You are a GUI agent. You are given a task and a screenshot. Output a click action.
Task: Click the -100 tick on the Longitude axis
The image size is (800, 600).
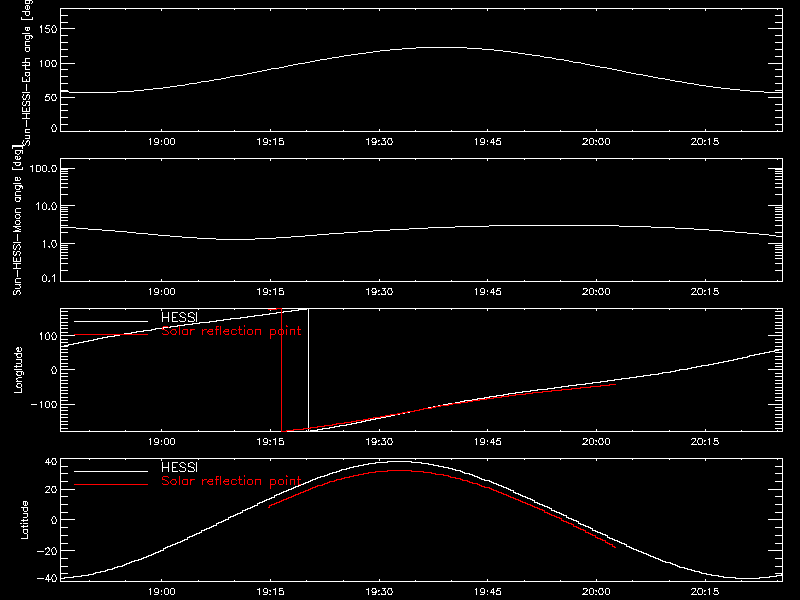pyautogui.click(x=44, y=404)
